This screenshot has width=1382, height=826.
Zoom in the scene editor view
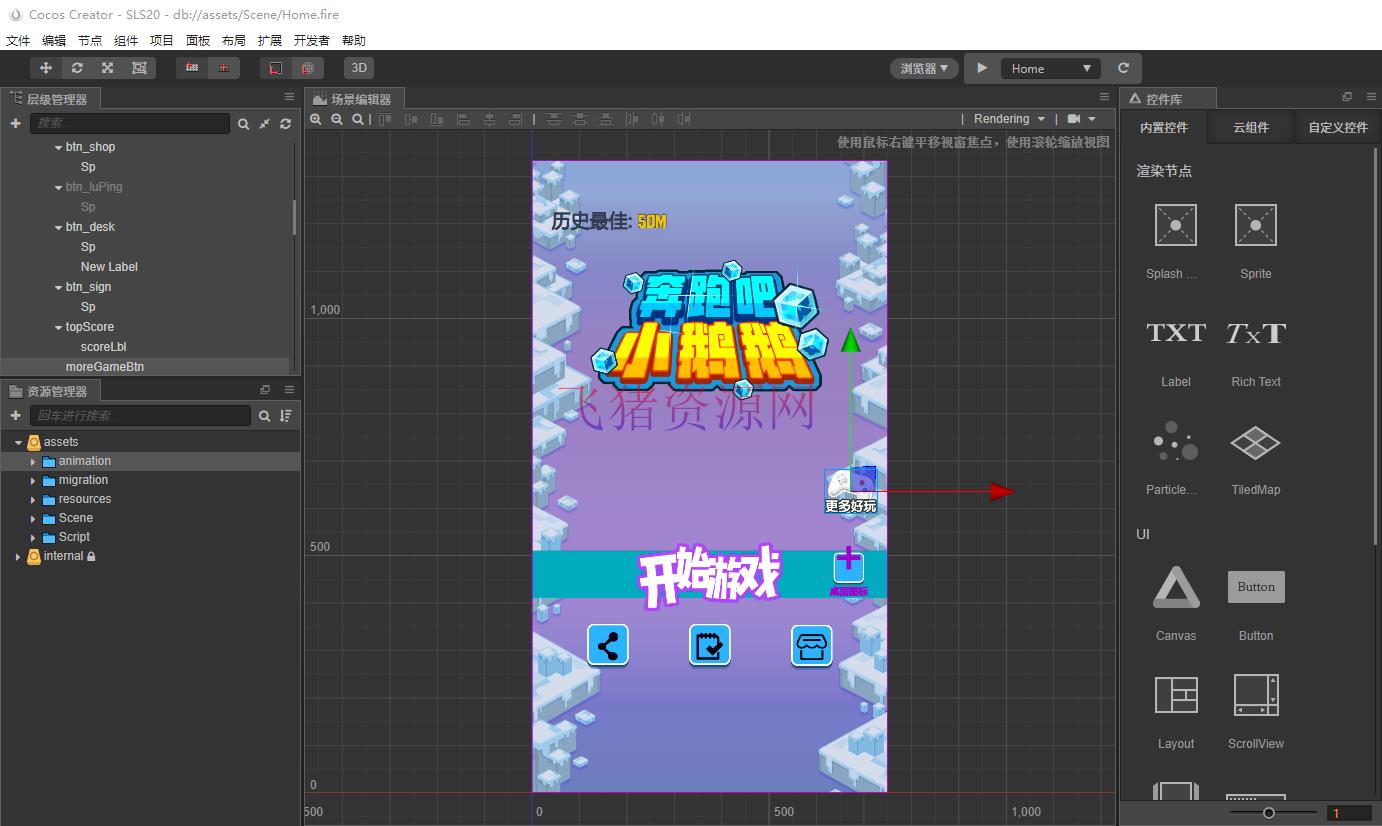pyautogui.click(x=316, y=119)
